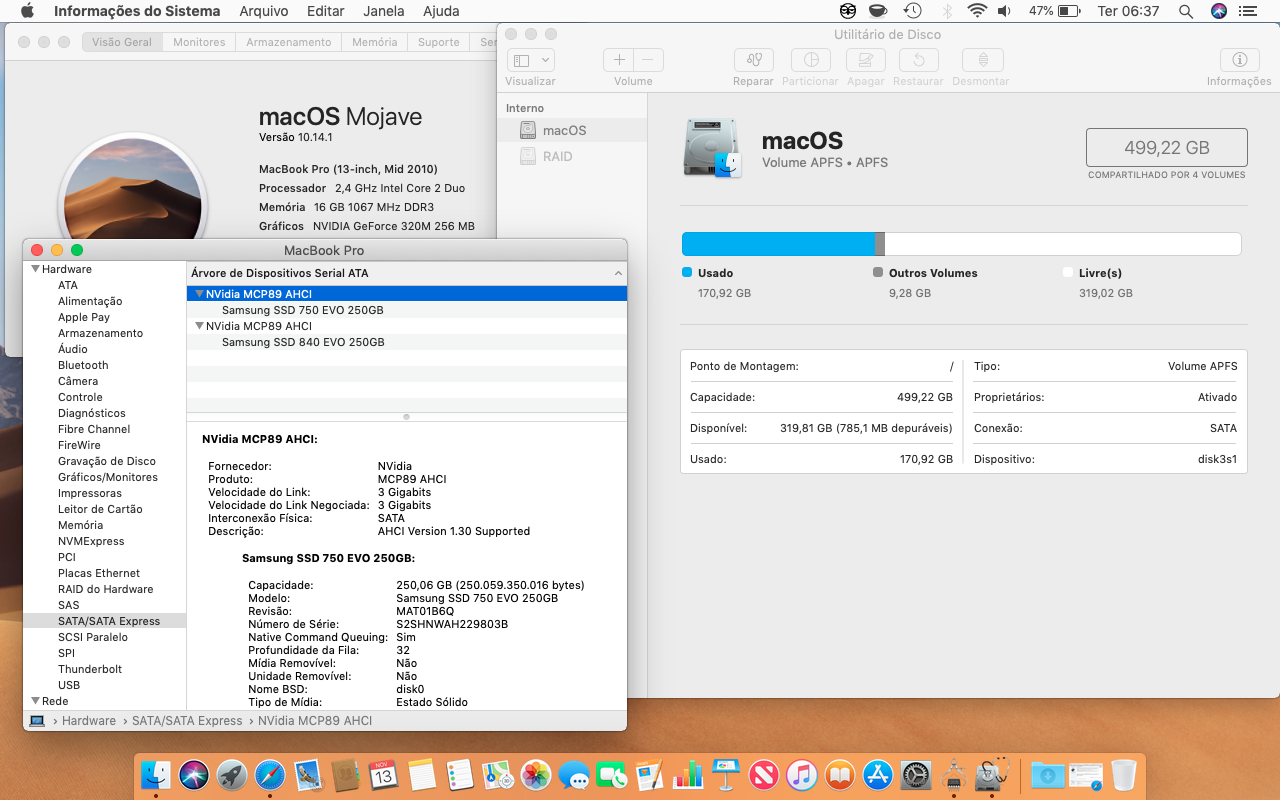Add a volume with the plus button
The image size is (1280, 800).
click(619, 60)
